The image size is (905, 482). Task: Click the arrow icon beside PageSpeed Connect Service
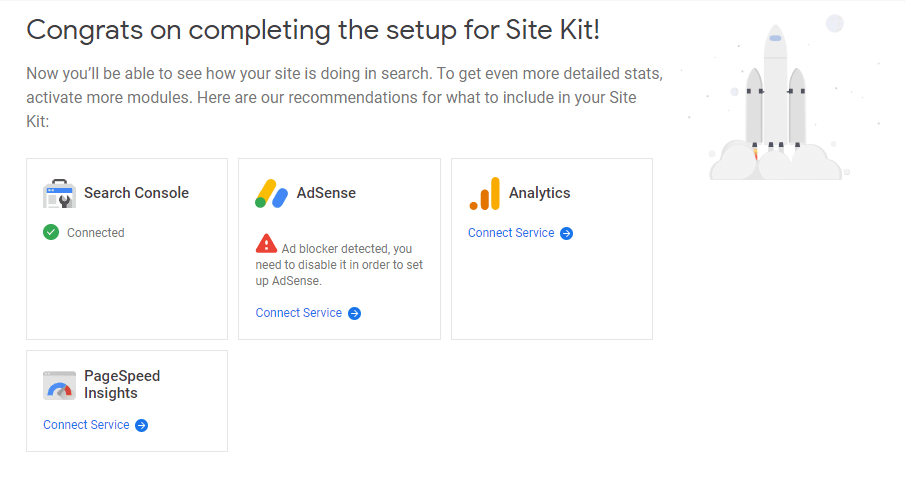[141, 425]
